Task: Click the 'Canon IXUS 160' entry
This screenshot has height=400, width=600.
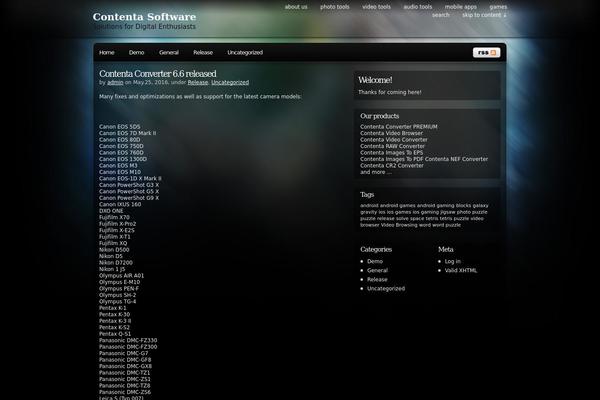Action: (x=120, y=205)
